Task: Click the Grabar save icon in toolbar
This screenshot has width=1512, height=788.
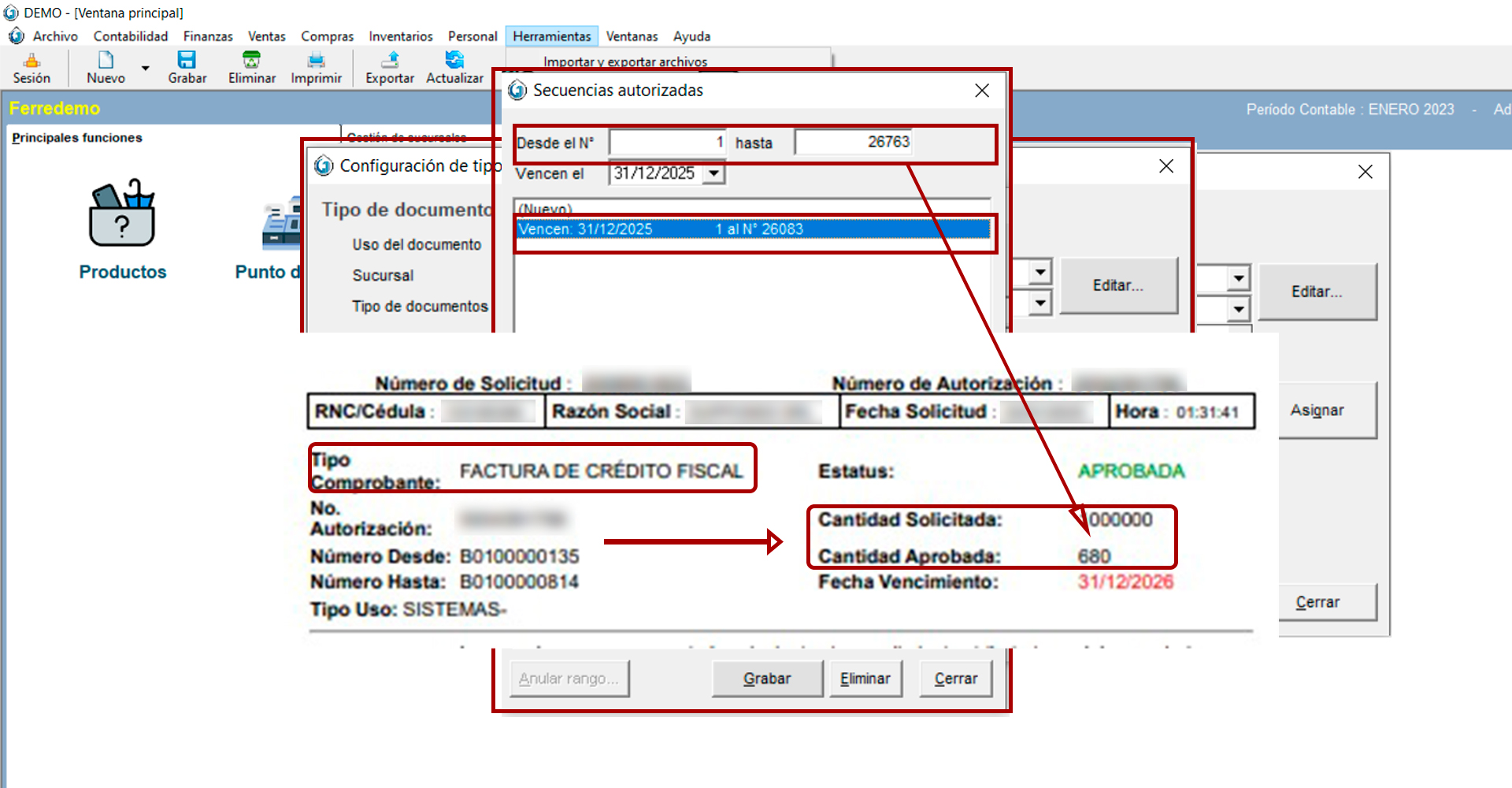Action: tap(187, 61)
